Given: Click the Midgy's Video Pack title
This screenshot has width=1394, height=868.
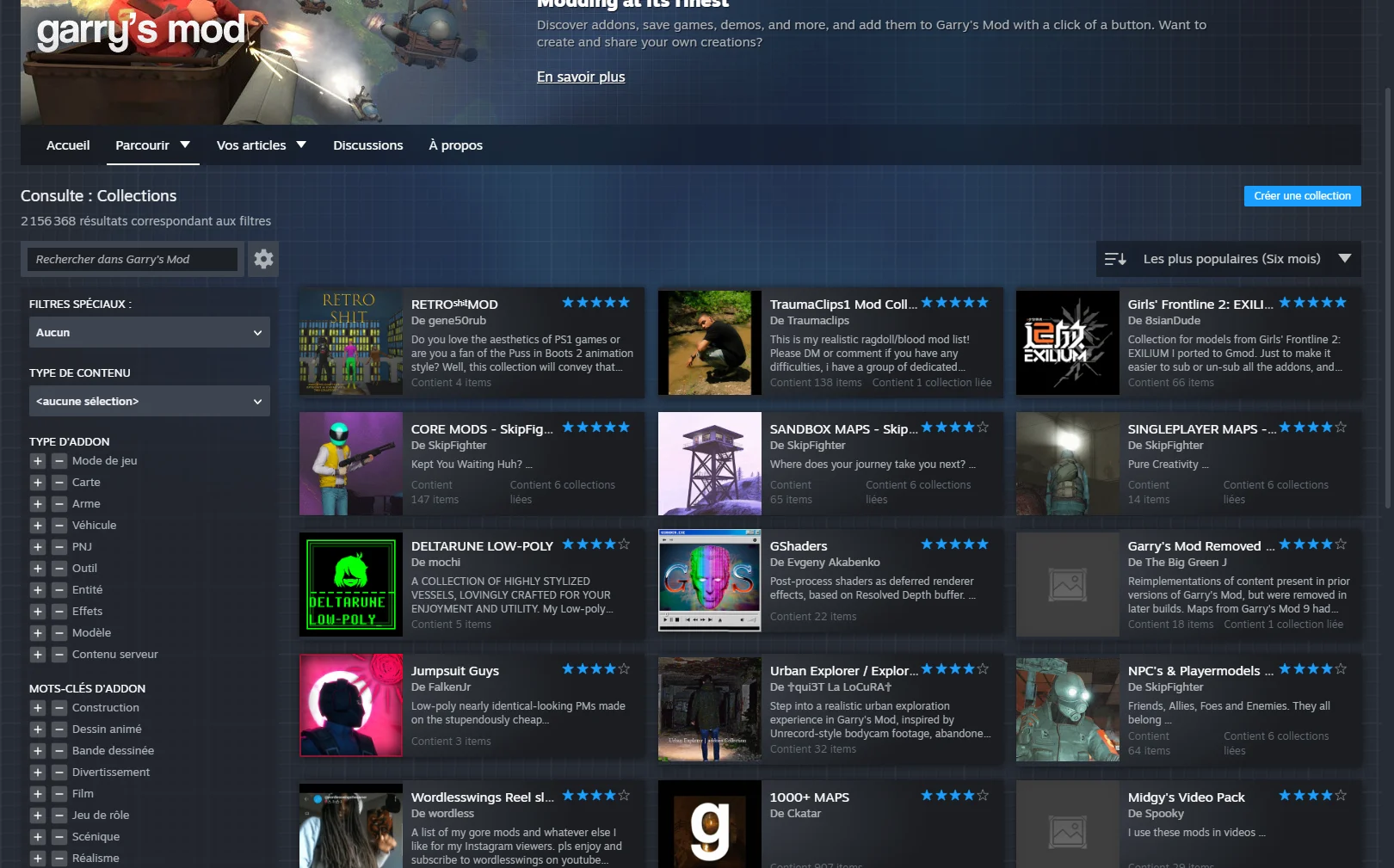Looking at the screenshot, I should pyautogui.click(x=1187, y=797).
